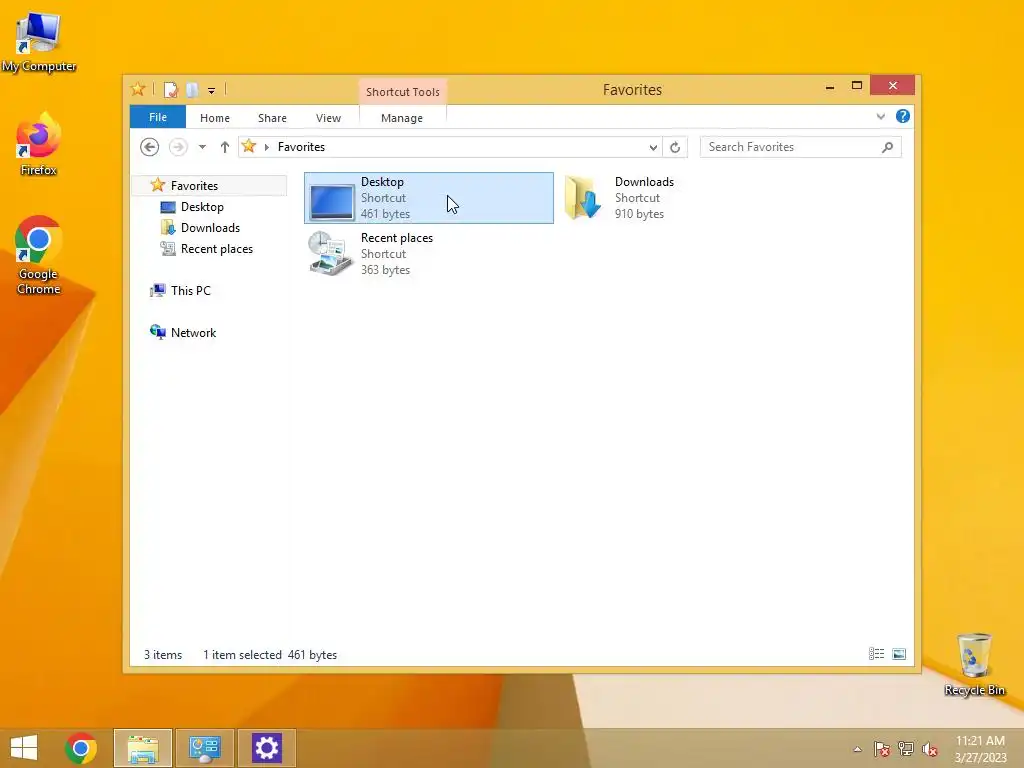Select the Recent places shortcut tile
Image resolution: width=1024 pixels, height=768 pixels.
click(428, 254)
